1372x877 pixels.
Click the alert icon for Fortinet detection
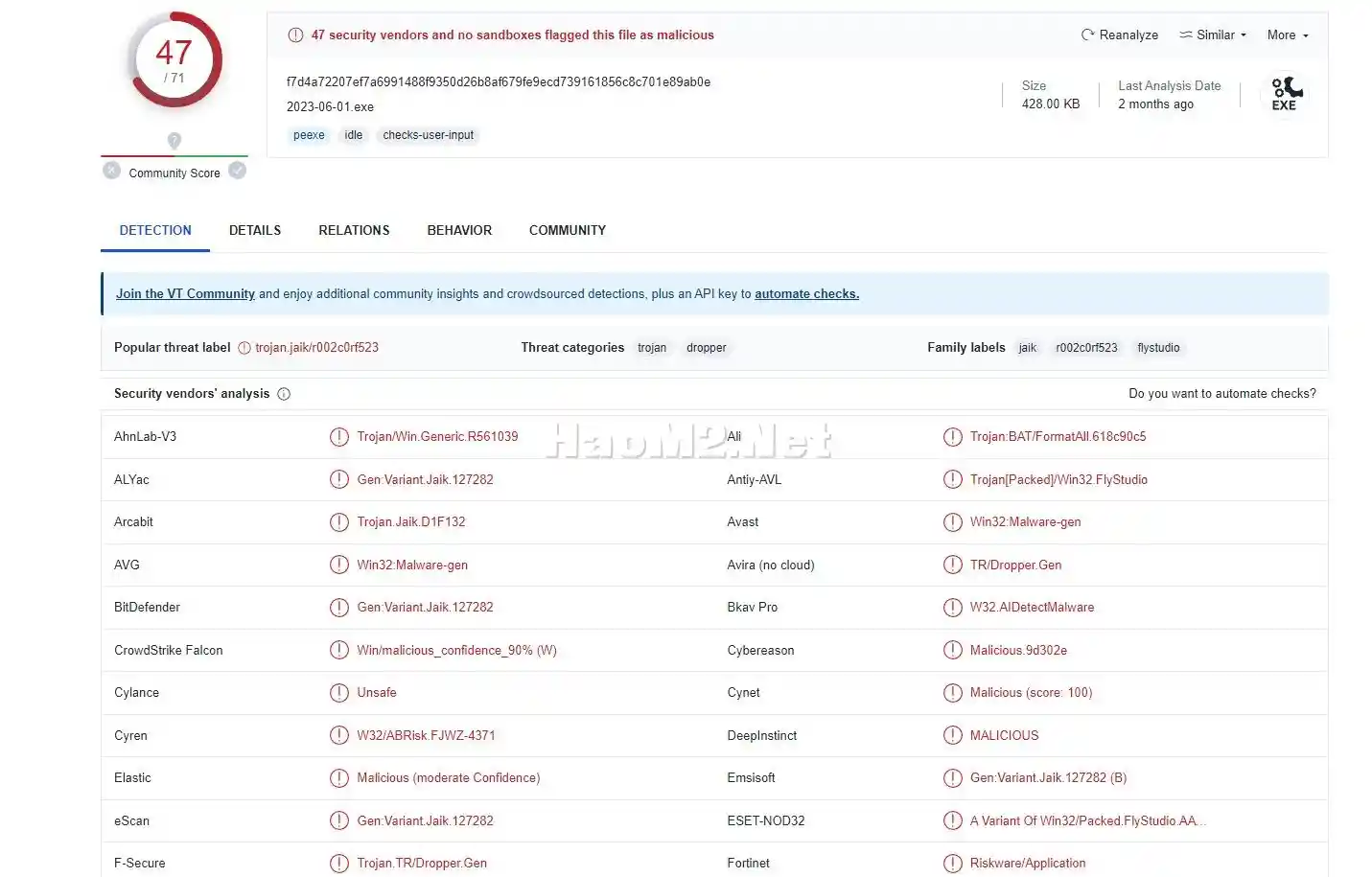(x=952, y=864)
